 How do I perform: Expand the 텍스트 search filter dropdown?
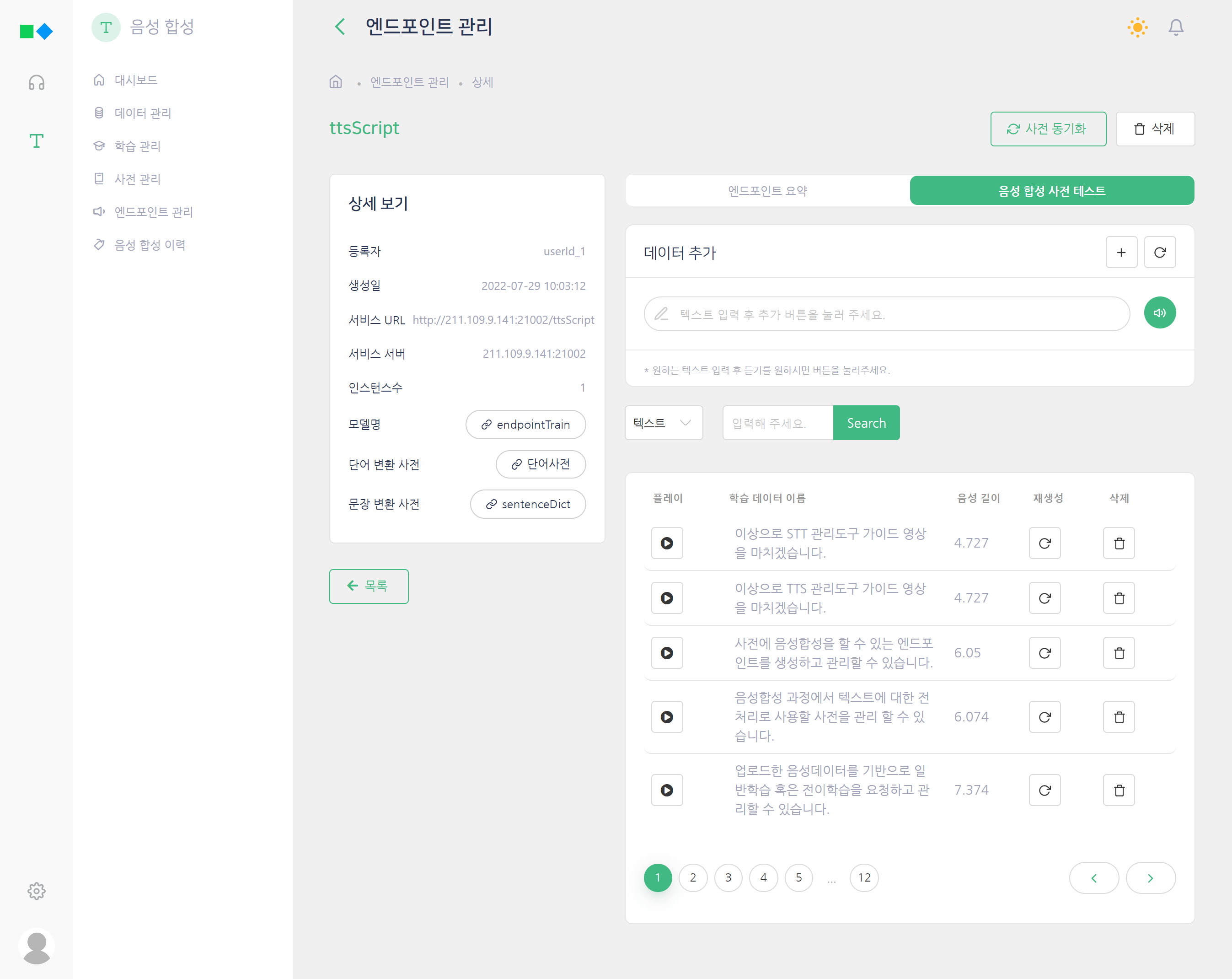663,423
